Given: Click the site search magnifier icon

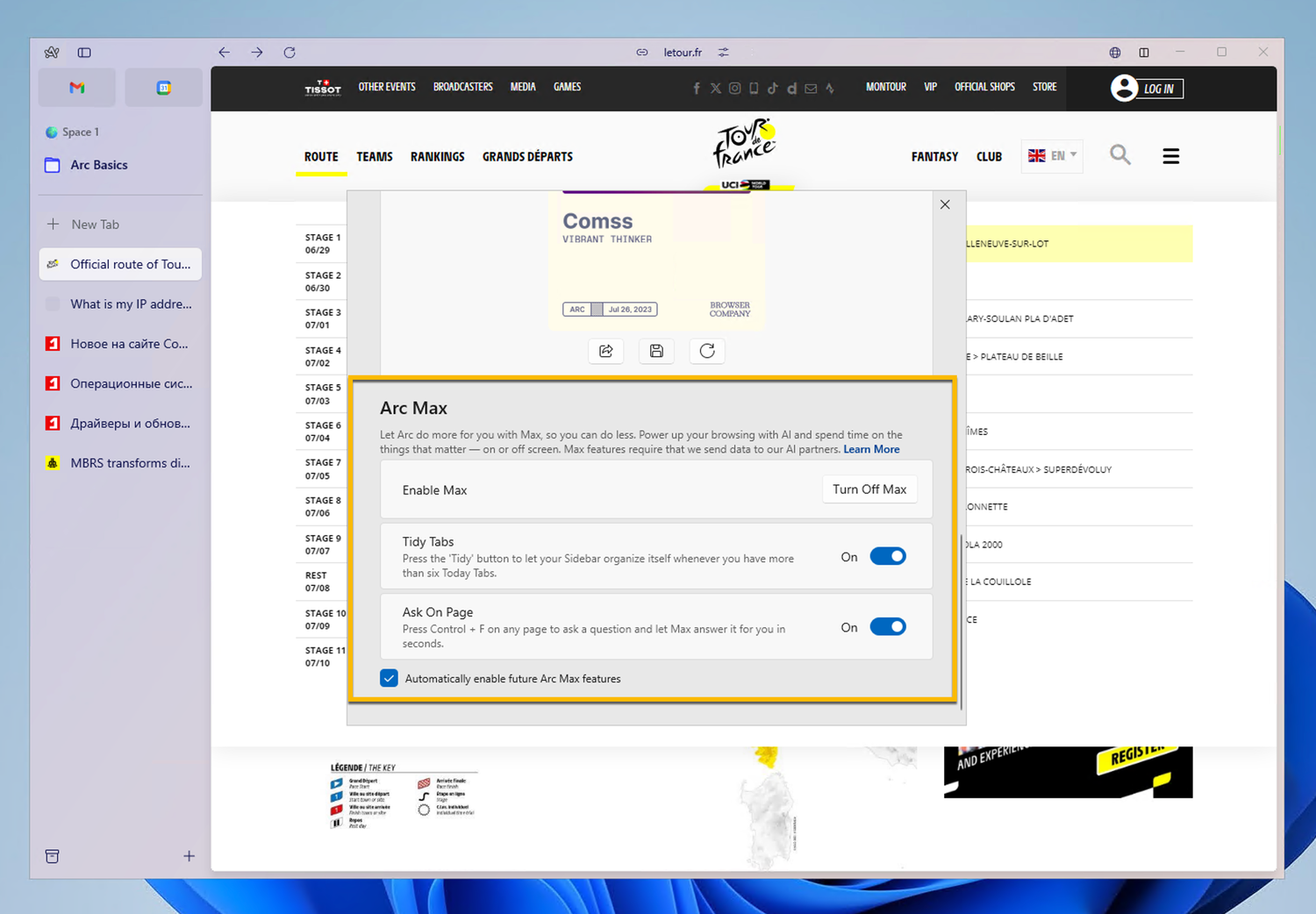Looking at the screenshot, I should coord(1120,155).
